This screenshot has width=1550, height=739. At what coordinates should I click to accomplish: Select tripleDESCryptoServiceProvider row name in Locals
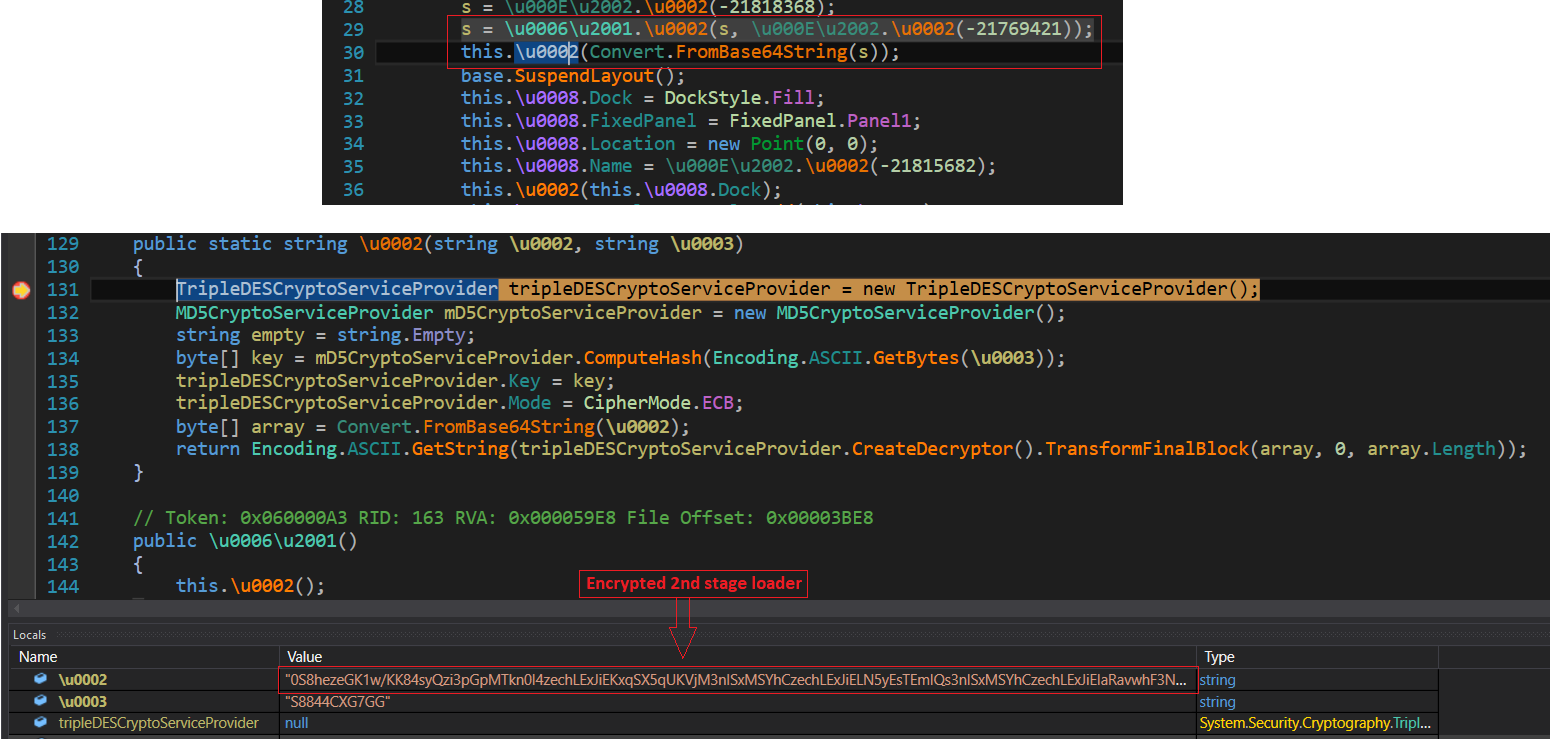point(158,723)
